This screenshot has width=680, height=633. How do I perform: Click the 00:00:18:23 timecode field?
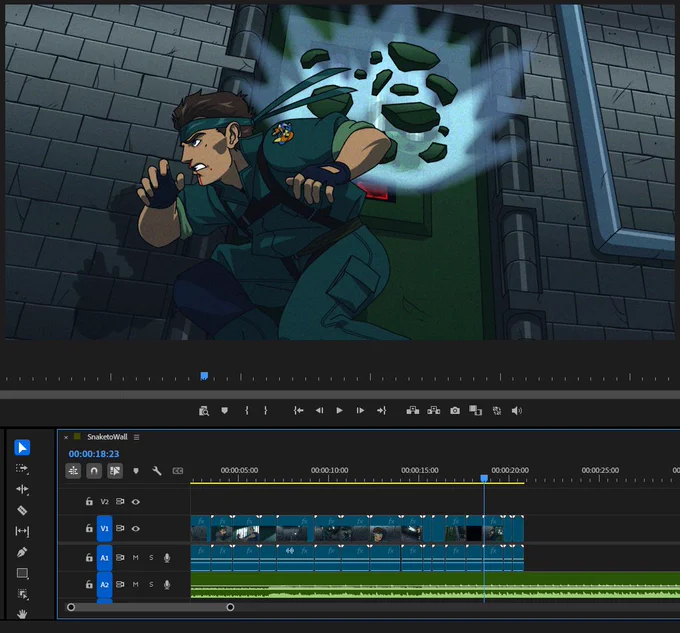click(x=94, y=454)
